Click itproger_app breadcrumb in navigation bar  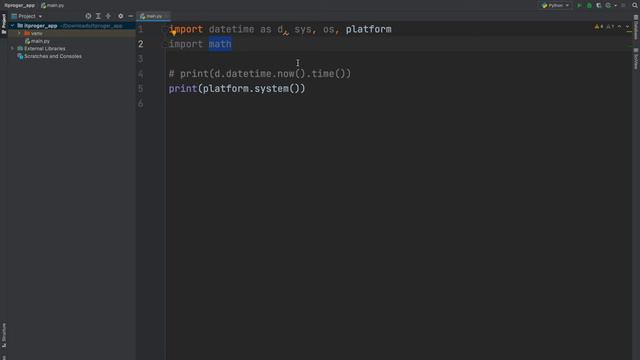tap(19, 5)
